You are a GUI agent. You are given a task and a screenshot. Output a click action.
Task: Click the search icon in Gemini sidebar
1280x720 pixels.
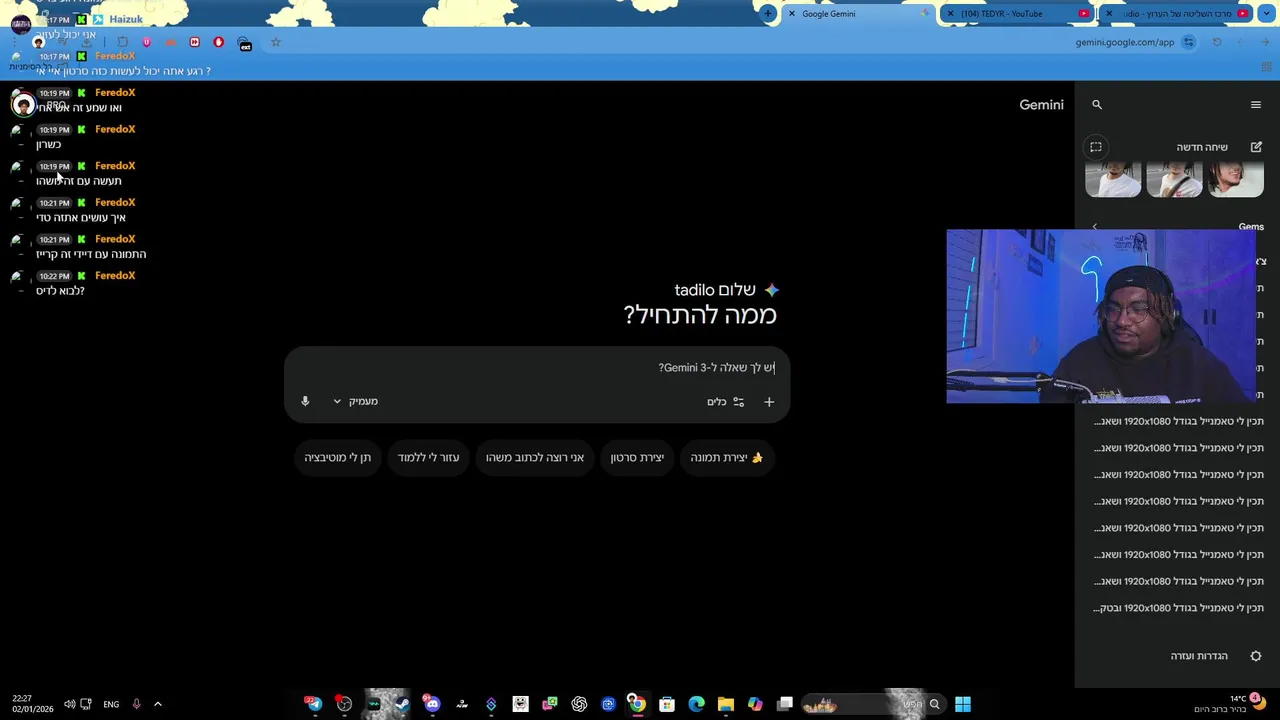(x=1097, y=105)
